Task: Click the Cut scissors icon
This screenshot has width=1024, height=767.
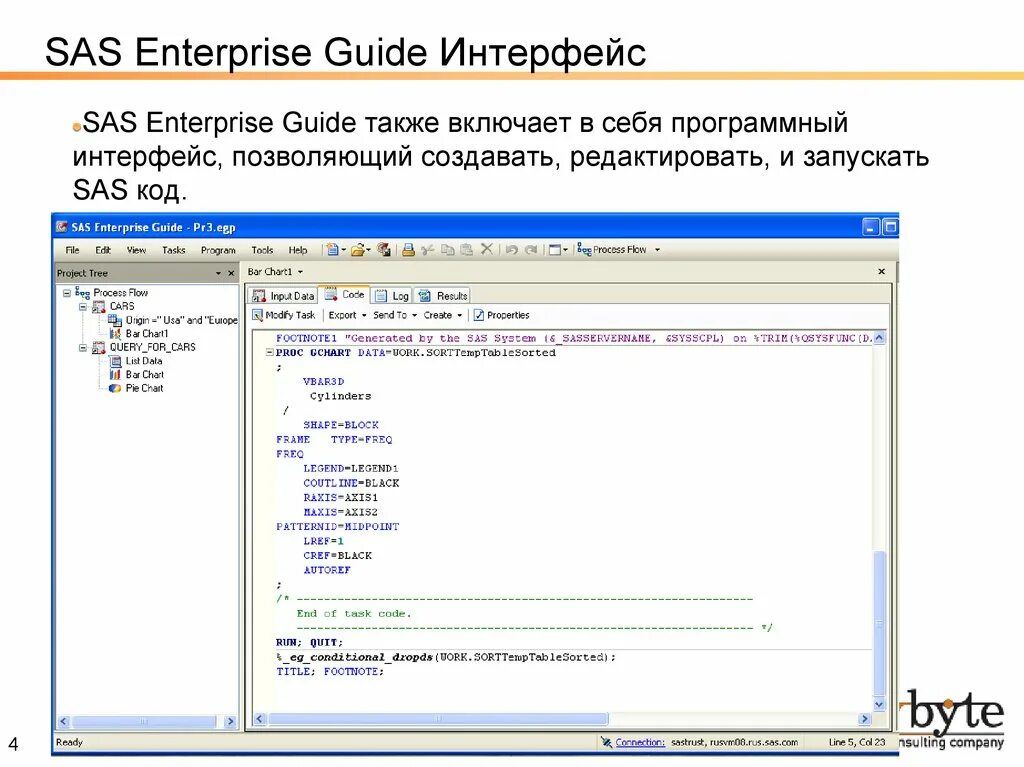Action: click(x=428, y=250)
